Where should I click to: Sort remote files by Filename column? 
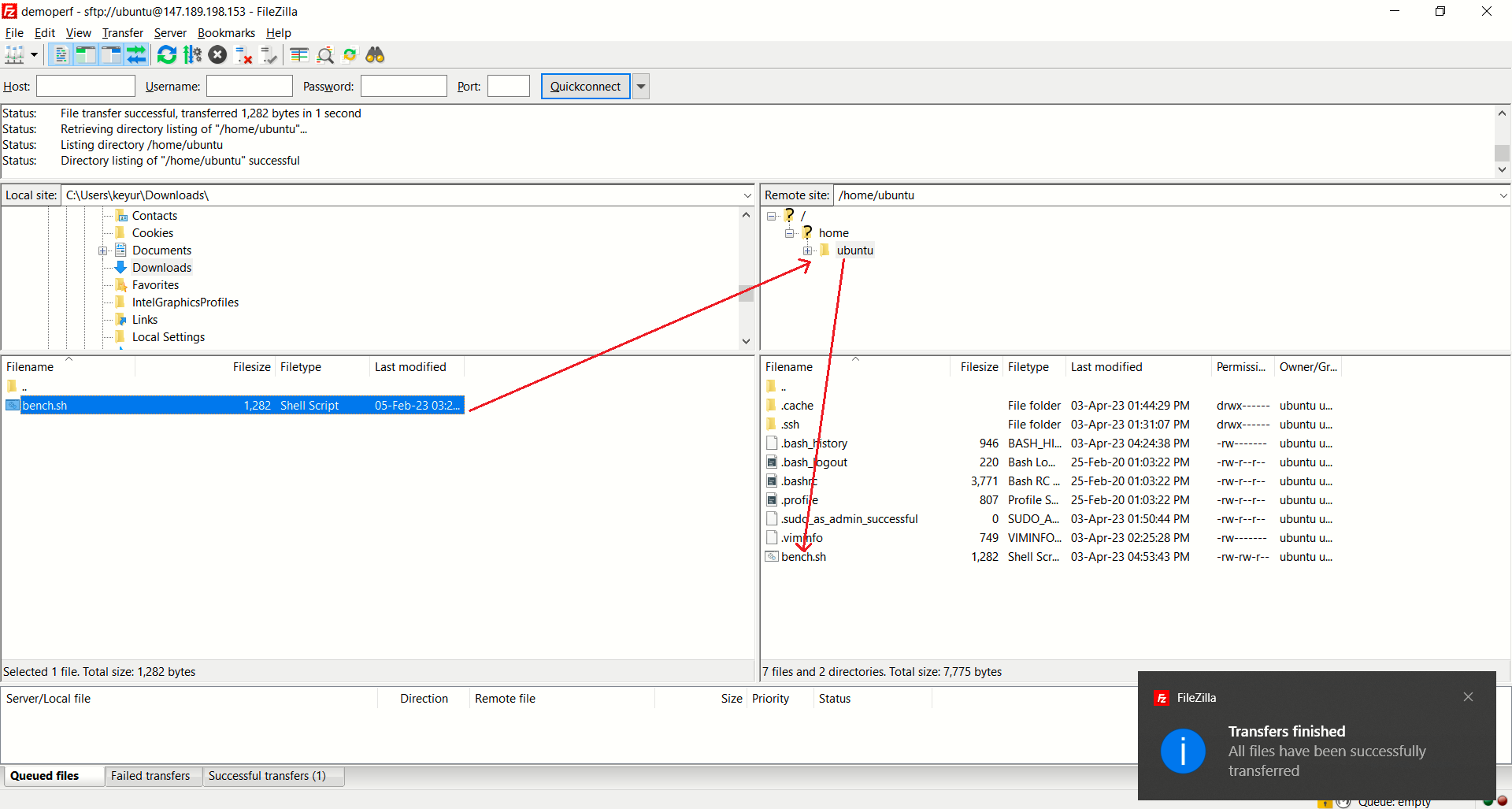click(x=856, y=367)
